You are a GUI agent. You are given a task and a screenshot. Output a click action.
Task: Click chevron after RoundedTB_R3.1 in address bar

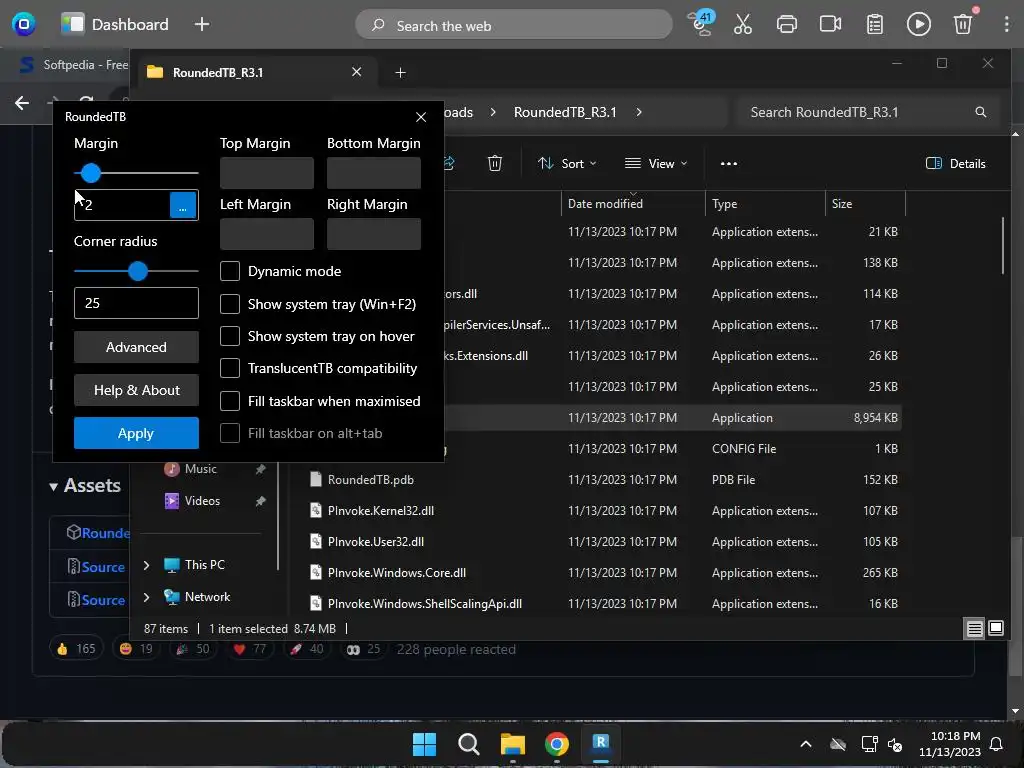(639, 112)
